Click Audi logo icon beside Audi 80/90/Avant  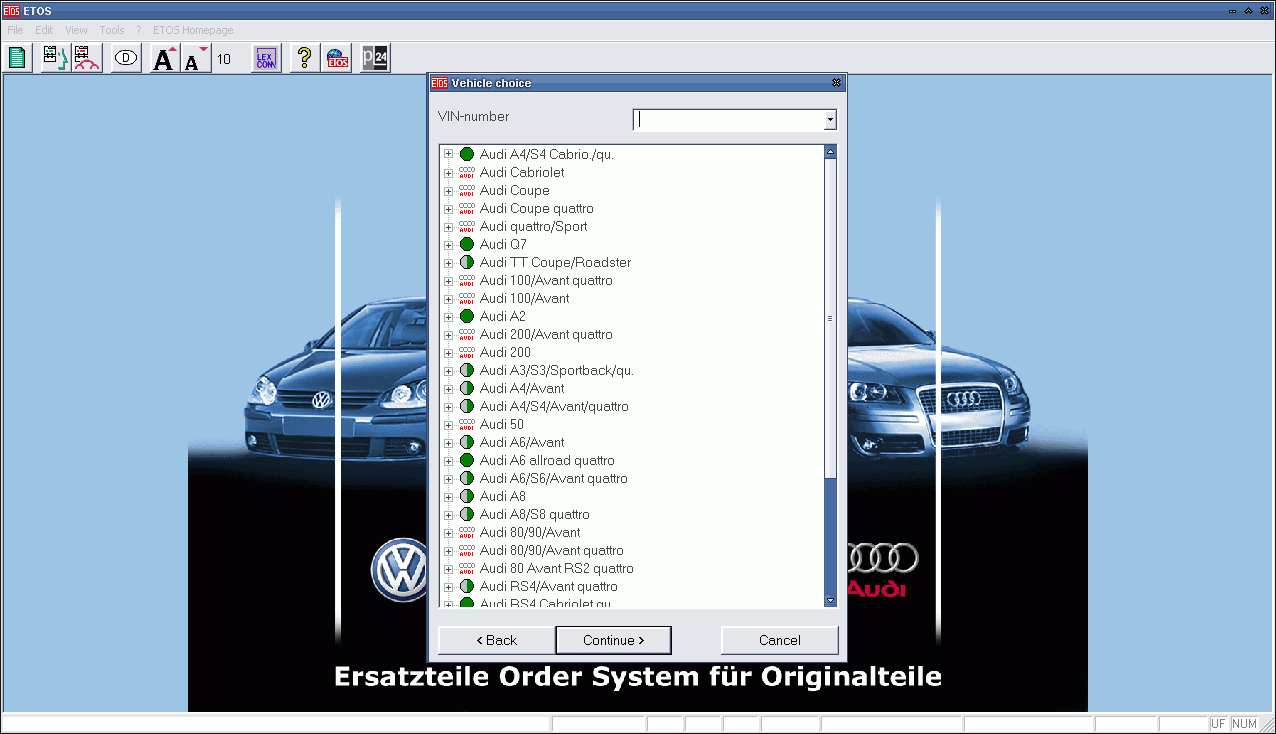(467, 532)
